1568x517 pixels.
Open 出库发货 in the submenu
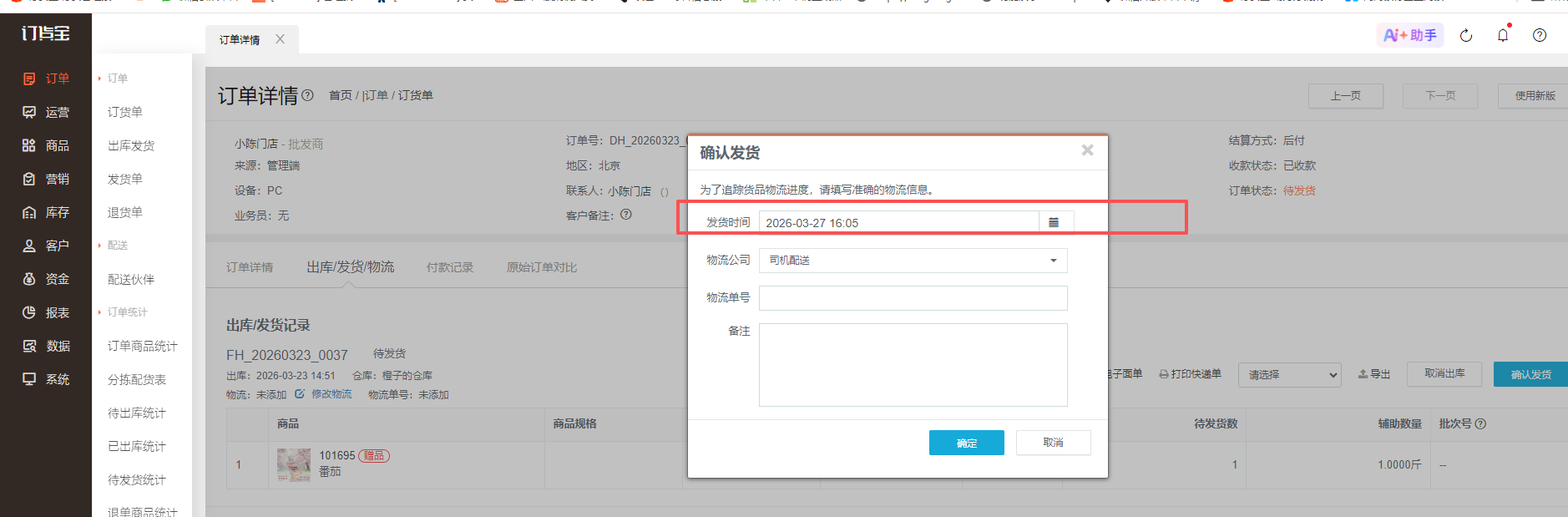point(131,145)
